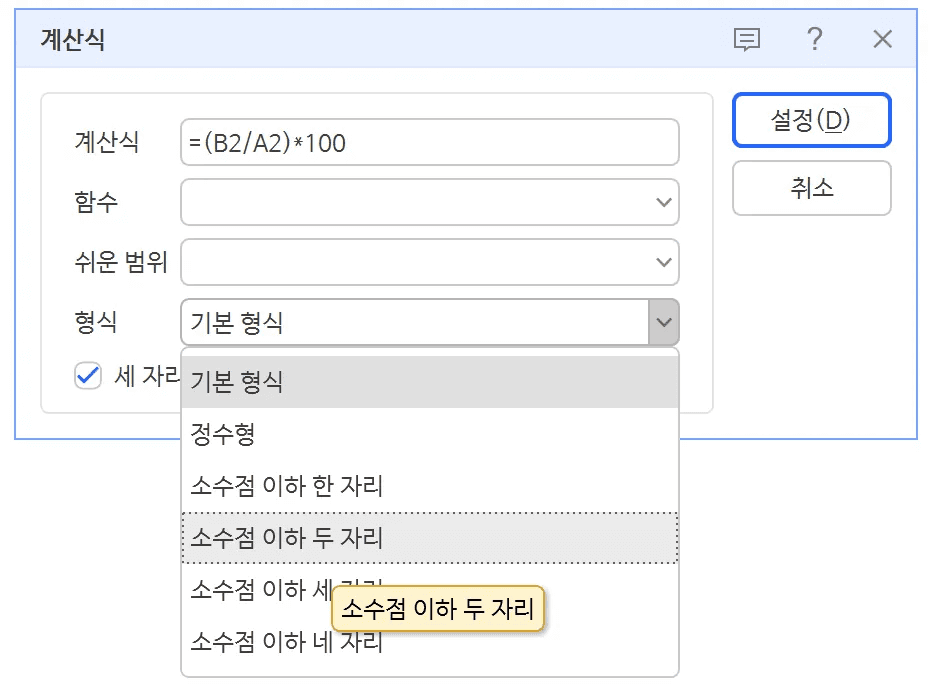This screenshot has width=928, height=690.
Task: Click the 소수점 이하 두 자리 tooltip
Action: tap(440, 610)
